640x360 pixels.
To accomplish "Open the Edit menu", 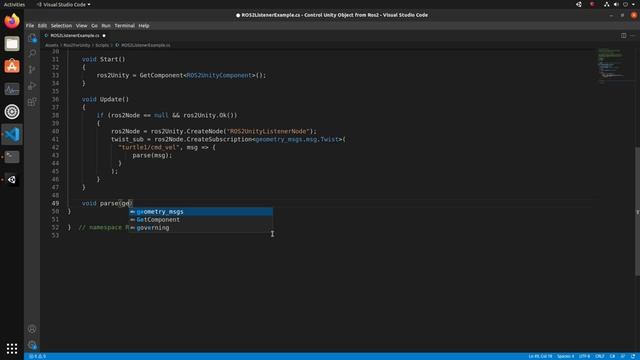I will click(x=42, y=26).
